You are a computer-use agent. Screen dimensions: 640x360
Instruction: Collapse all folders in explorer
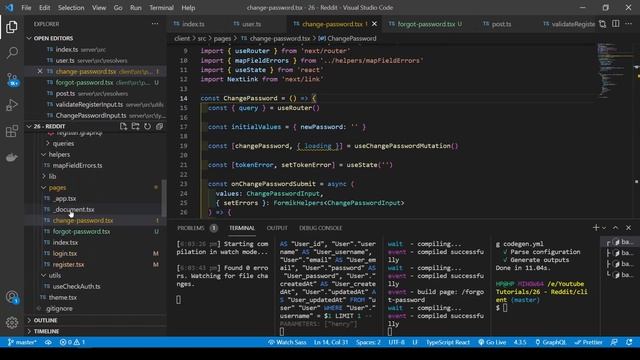tap(159, 126)
